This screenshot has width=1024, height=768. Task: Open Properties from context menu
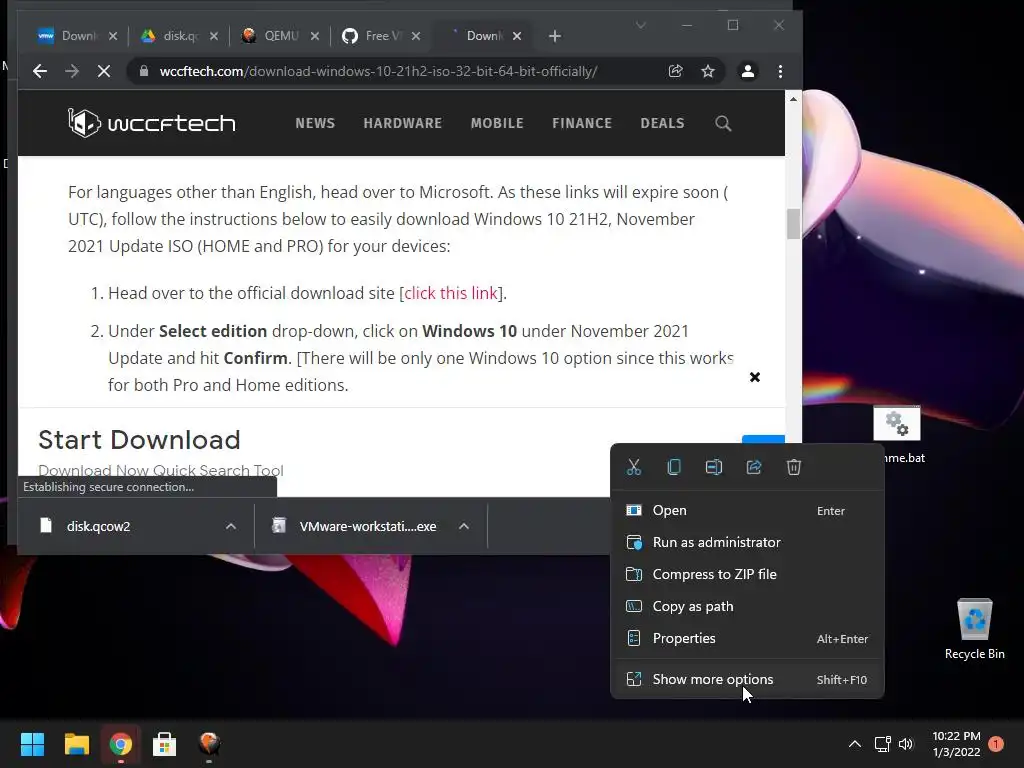[747, 638]
